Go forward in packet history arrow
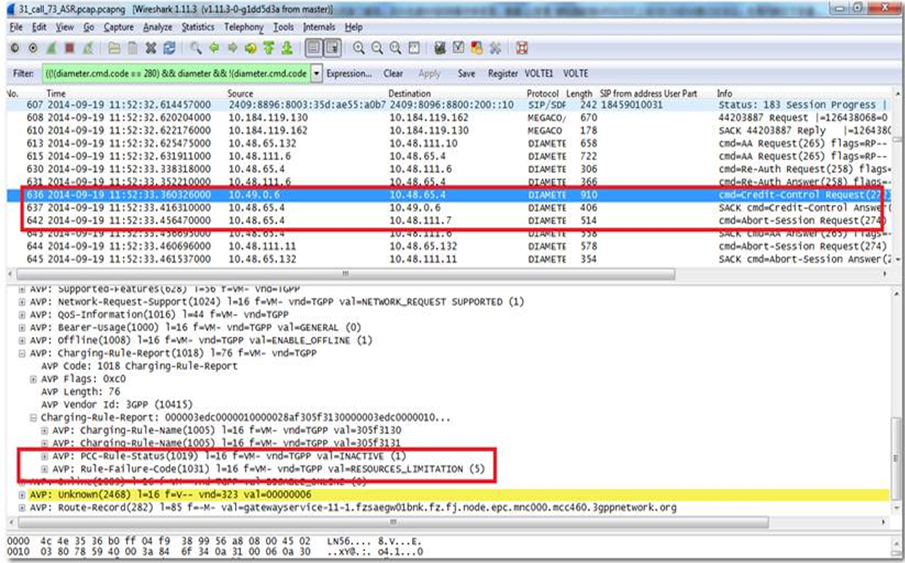Viewport: 905px width, 563px height. pos(232,49)
